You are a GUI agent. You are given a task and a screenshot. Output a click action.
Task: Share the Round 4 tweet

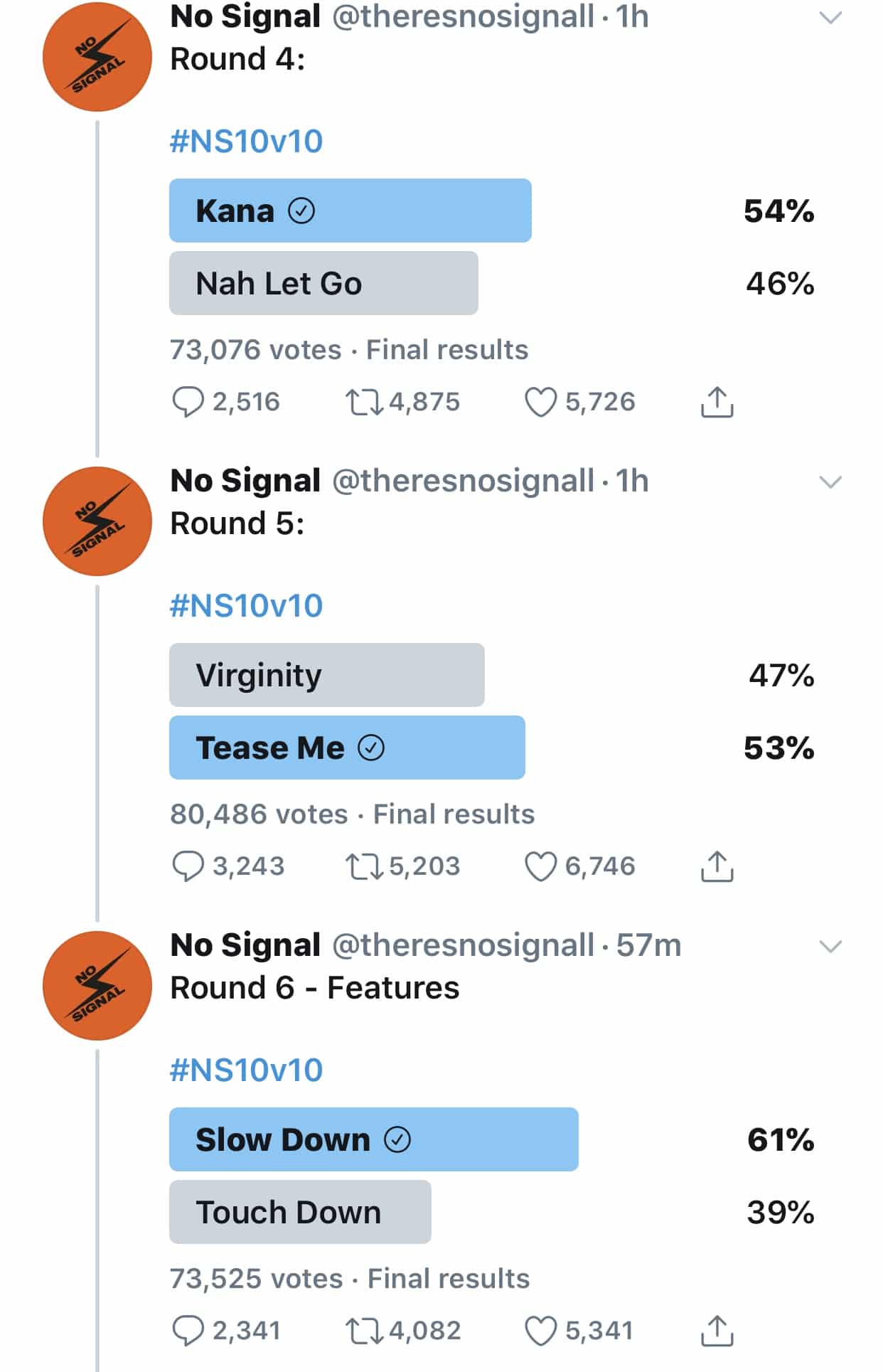click(717, 402)
